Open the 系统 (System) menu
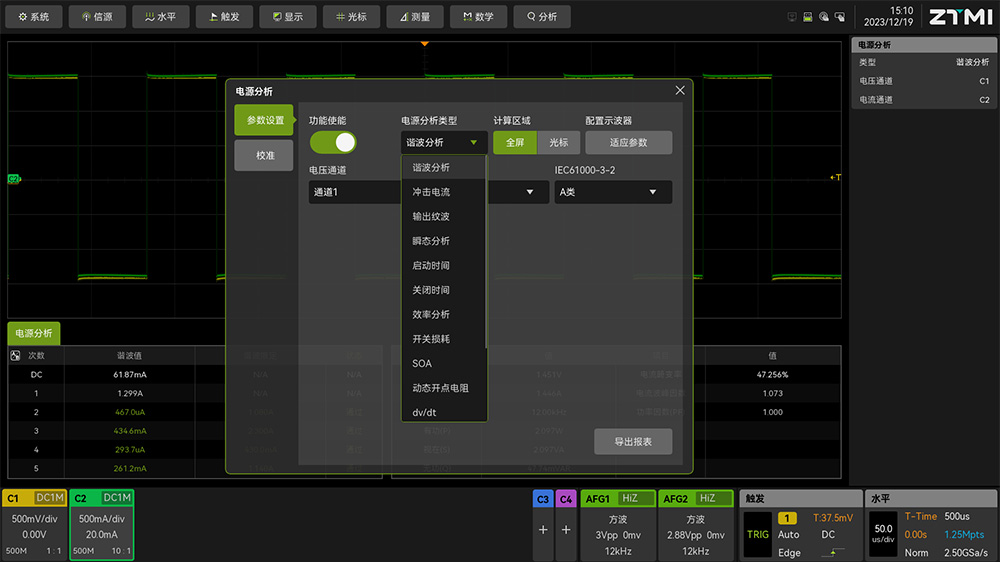The width and height of the screenshot is (1000, 562). [35, 17]
